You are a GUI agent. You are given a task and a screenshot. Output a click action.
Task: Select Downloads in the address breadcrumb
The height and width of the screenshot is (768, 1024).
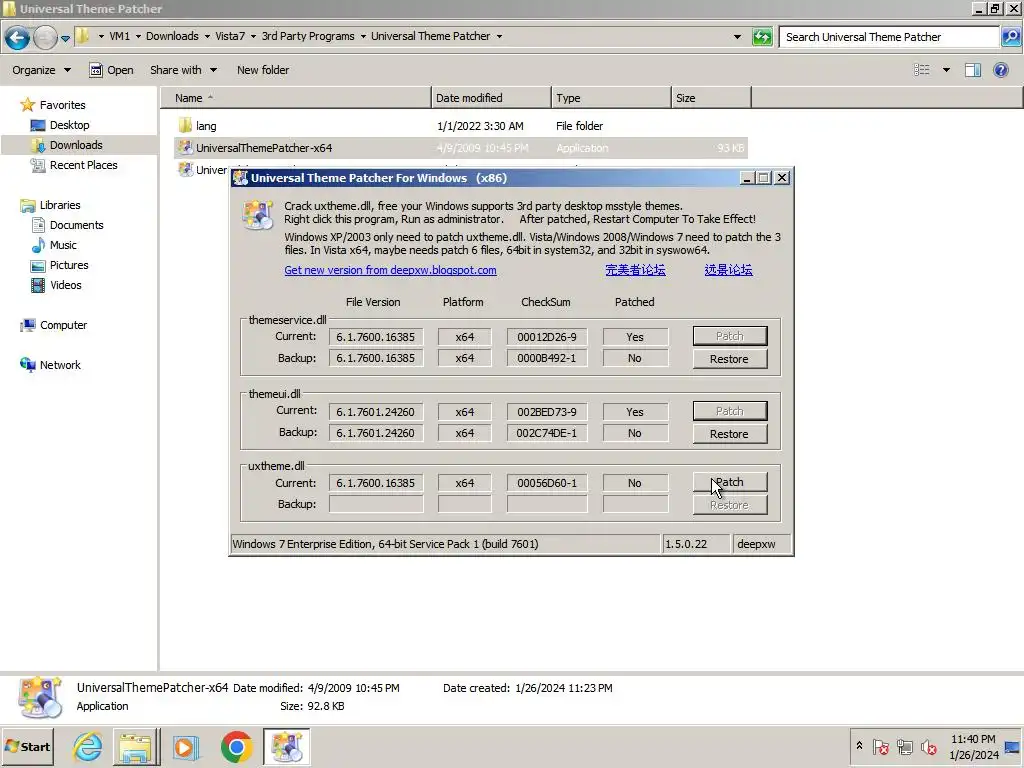tap(172, 36)
